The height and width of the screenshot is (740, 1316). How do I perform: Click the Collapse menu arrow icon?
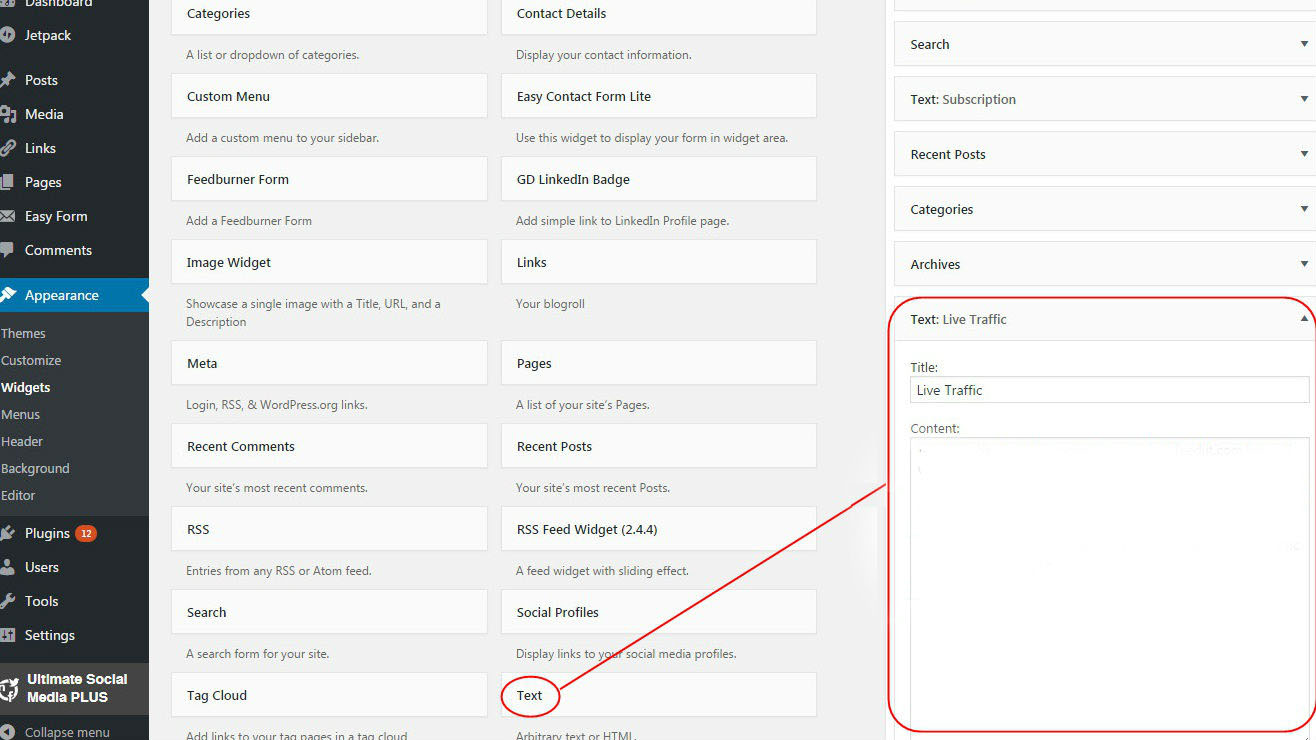click(x=8, y=732)
